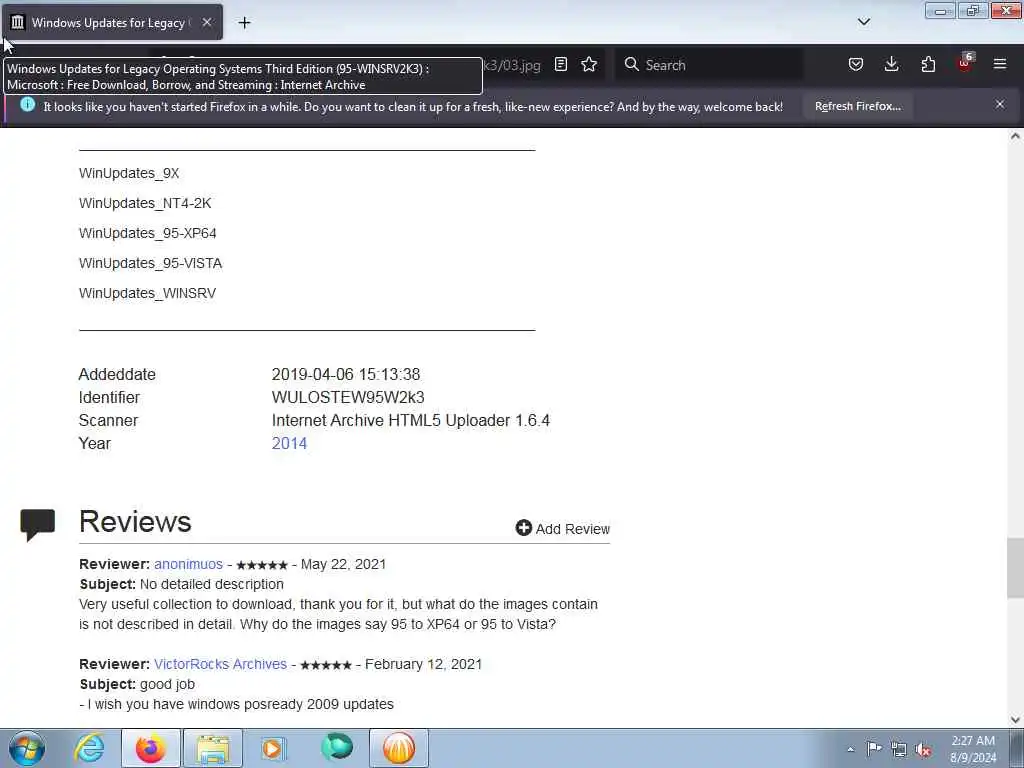Select the Windows Updates for Legacy tab
Viewport: 1024px width, 768px height.
[x=112, y=23]
